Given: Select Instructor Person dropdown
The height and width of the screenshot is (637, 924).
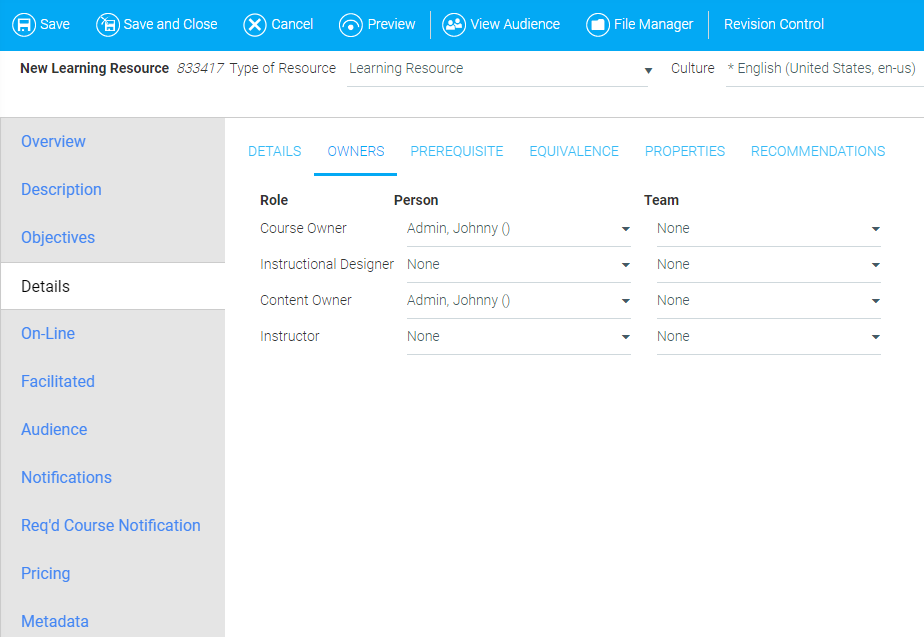Looking at the screenshot, I should click(x=518, y=337).
